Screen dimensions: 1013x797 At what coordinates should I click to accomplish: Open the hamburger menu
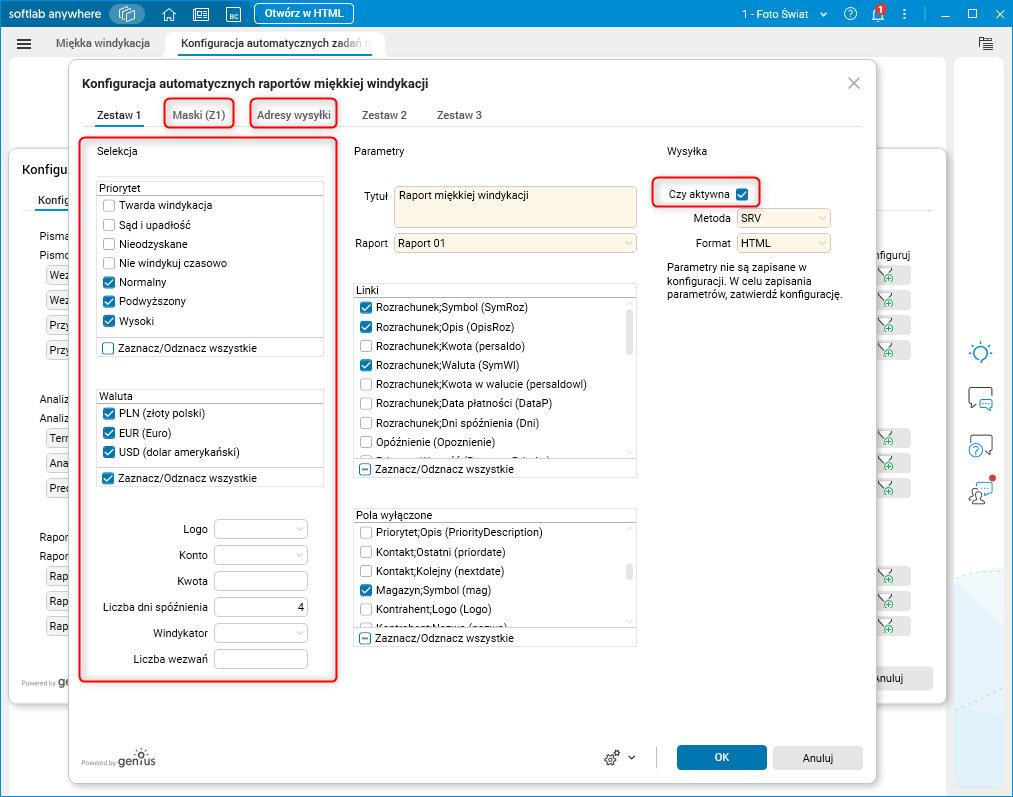(x=24, y=44)
